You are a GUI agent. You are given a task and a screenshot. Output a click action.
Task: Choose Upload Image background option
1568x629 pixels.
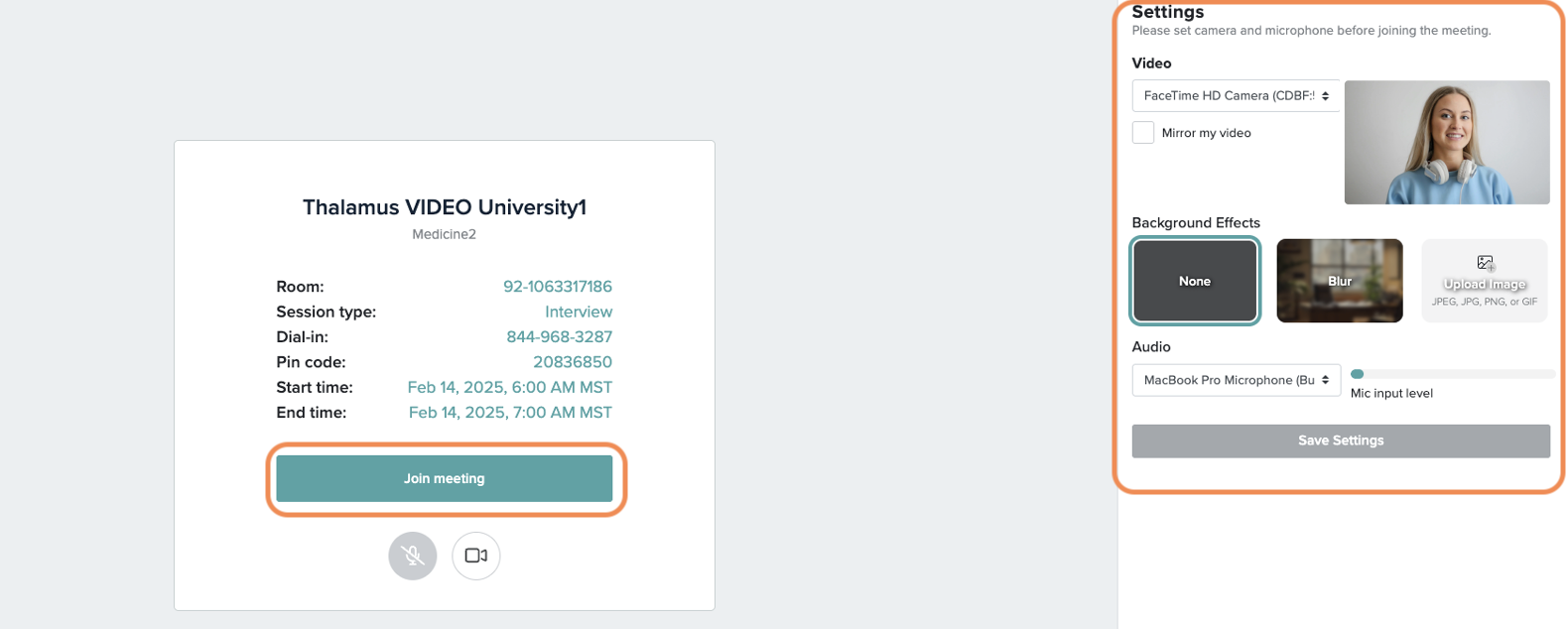tap(1485, 281)
